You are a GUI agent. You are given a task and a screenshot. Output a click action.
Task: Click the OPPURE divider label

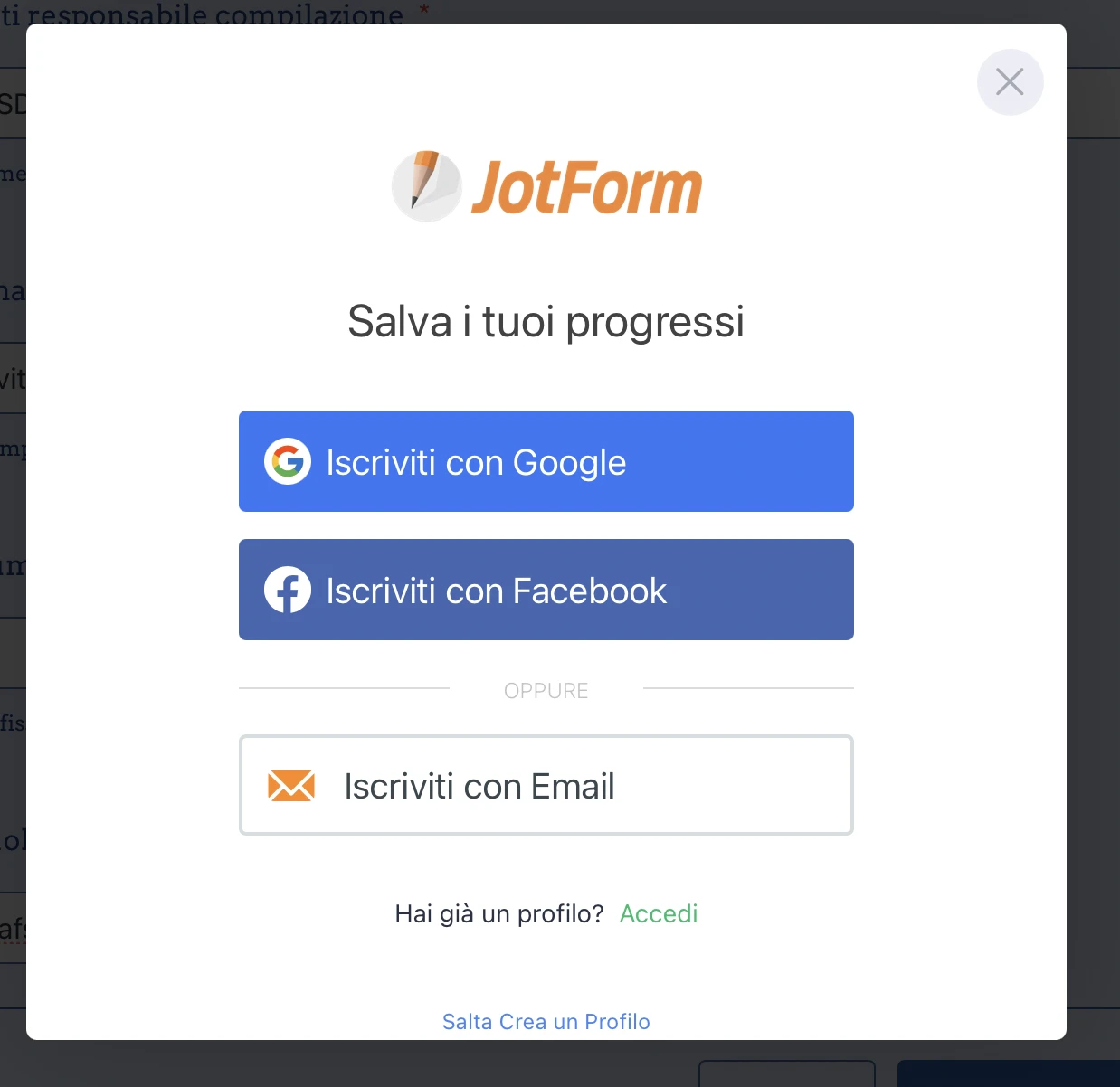(x=546, y=690)
